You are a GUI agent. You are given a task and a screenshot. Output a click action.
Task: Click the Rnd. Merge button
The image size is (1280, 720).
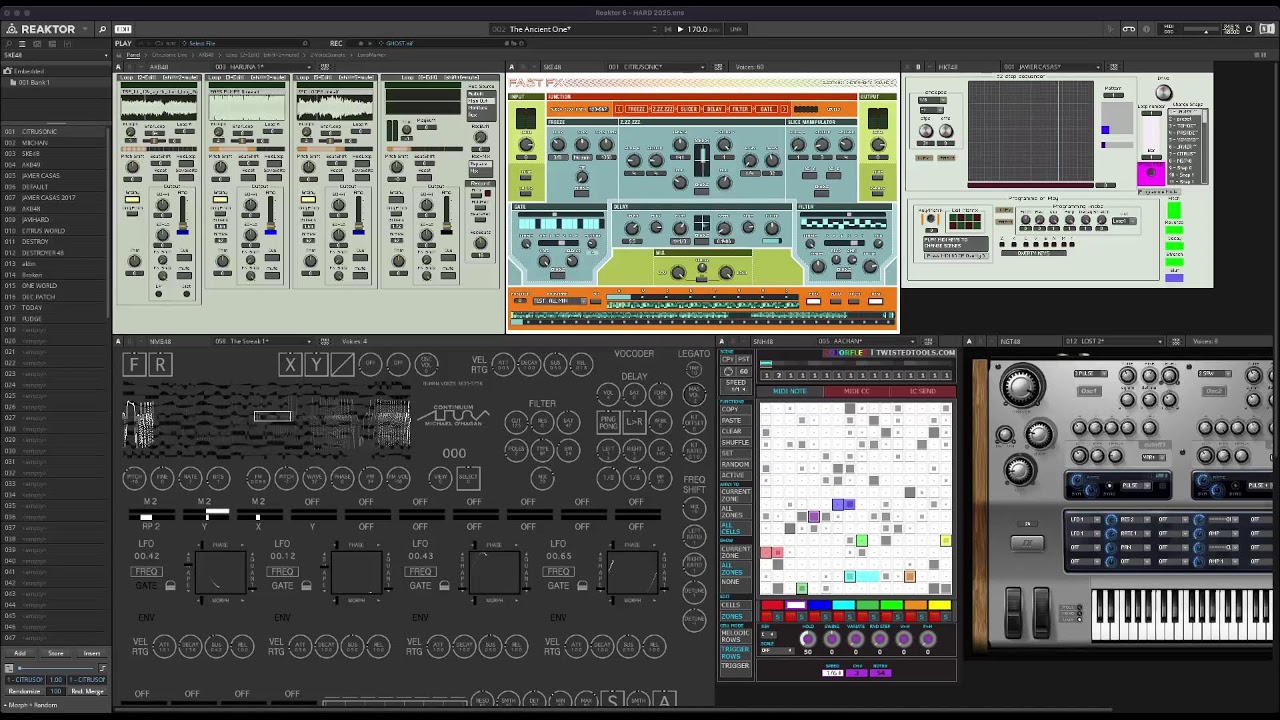[x=87, y=691]
